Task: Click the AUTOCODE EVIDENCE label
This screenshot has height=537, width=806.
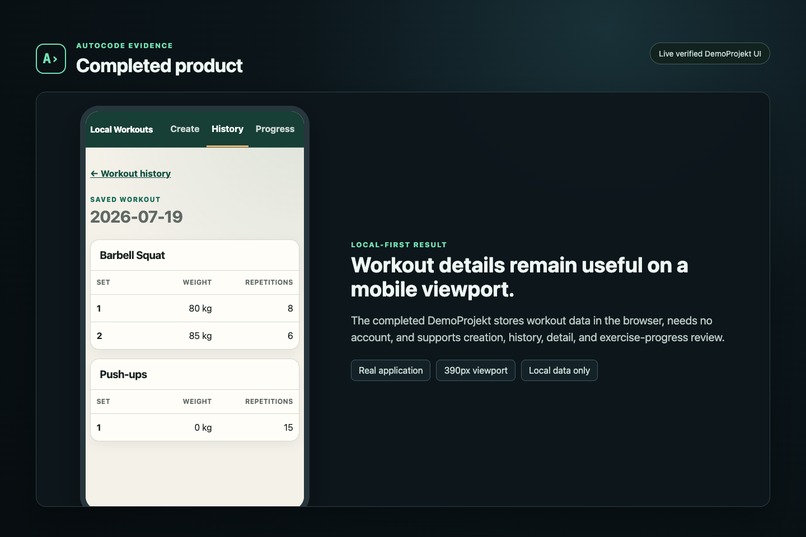Action: 124,46
